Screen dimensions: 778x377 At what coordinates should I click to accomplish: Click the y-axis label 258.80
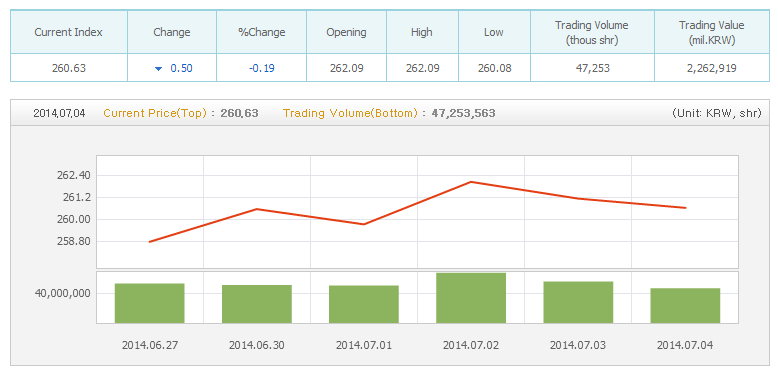coord(73,242)
